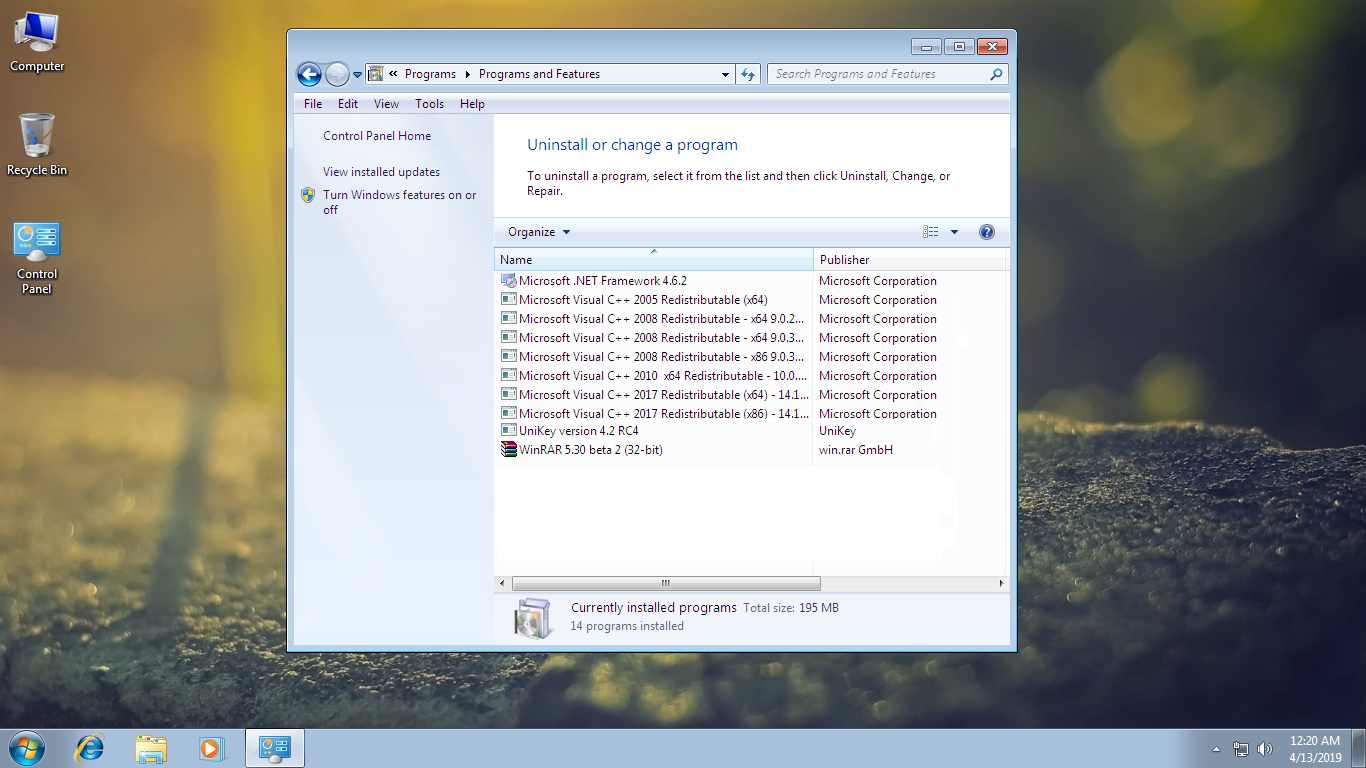Click the volume speaker tray icon
The image size is (1366, 768).
tap(1265, 749)
